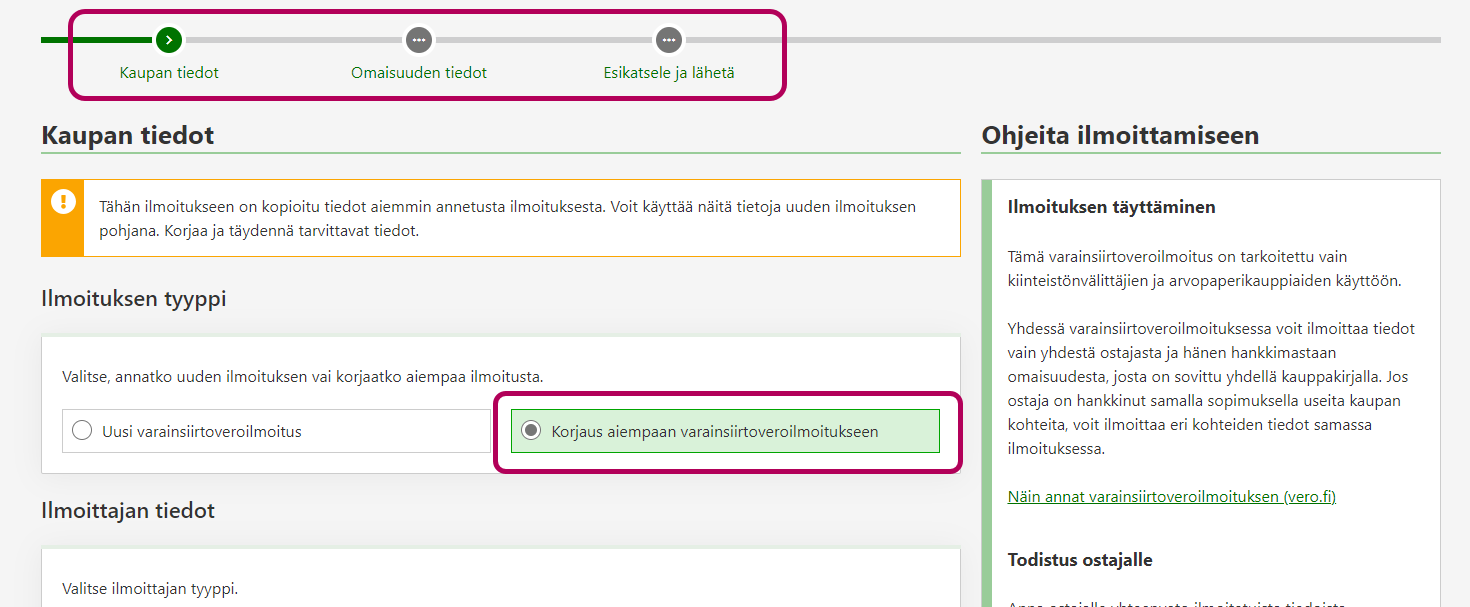Screen dimensions: 1470x607
Task: Switch to the Omaisuuden tiedot step label
Action: (419, 73)
